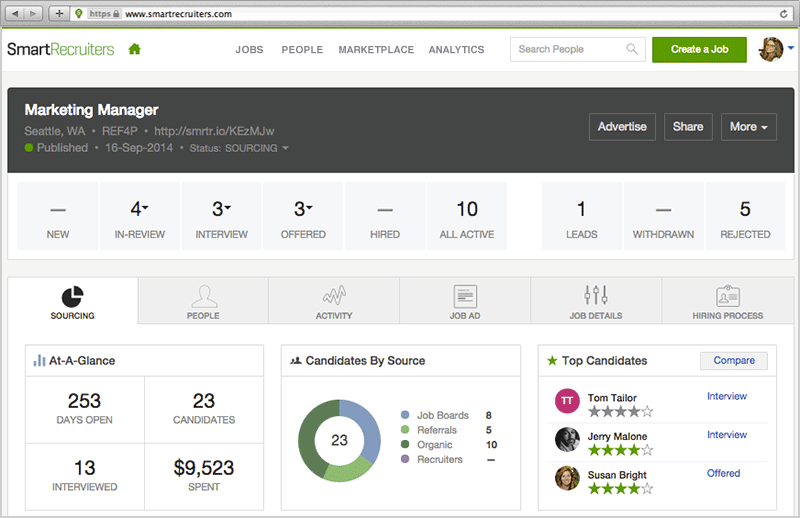The width and height of the screenshot is (800, 518).
Task: Click the Job Boards blue legend swatch
Action: (405, 415)
